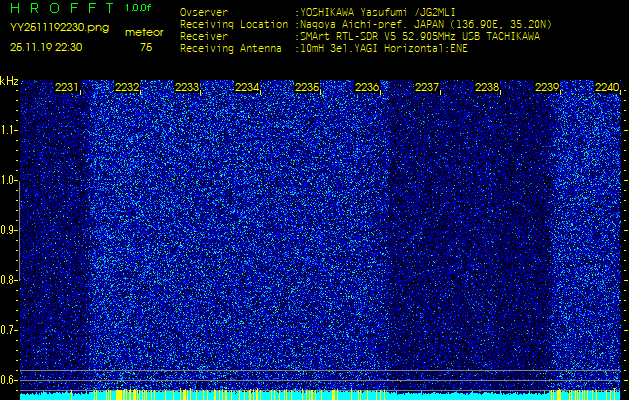The width and height of the screenshot is (629, 400).
Task: Click frequency axis label 0.9
Action: click(x=8, y=230)
